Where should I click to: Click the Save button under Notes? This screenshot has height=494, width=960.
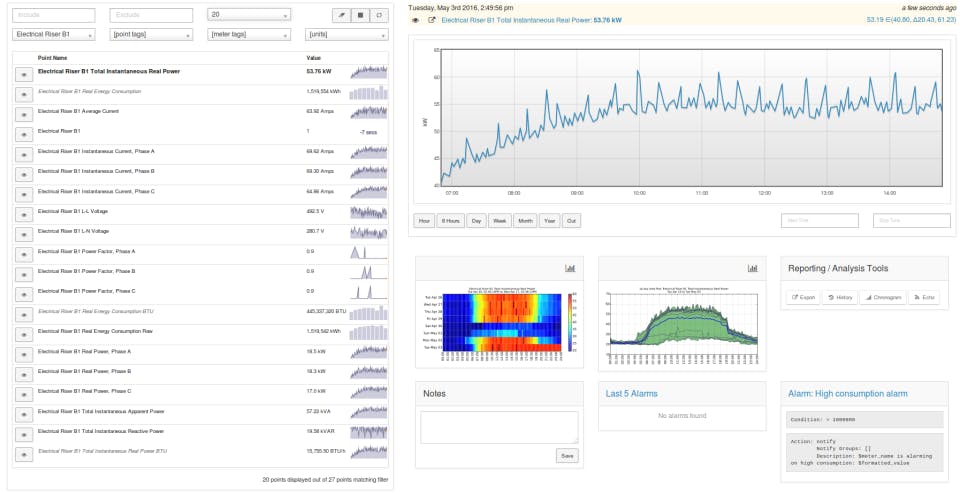point(567,456)
